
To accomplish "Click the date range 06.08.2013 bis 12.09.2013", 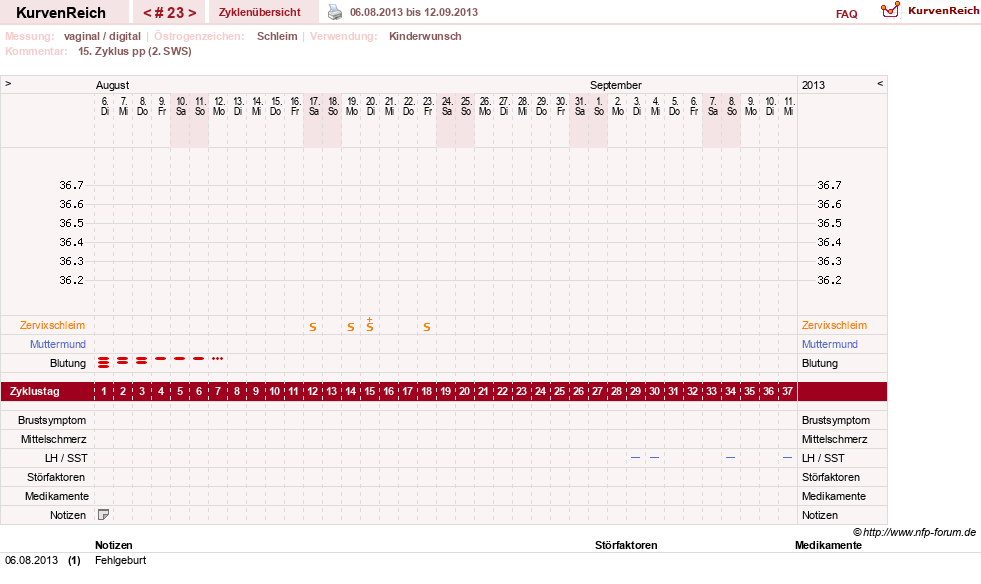I will coord(414,12).
